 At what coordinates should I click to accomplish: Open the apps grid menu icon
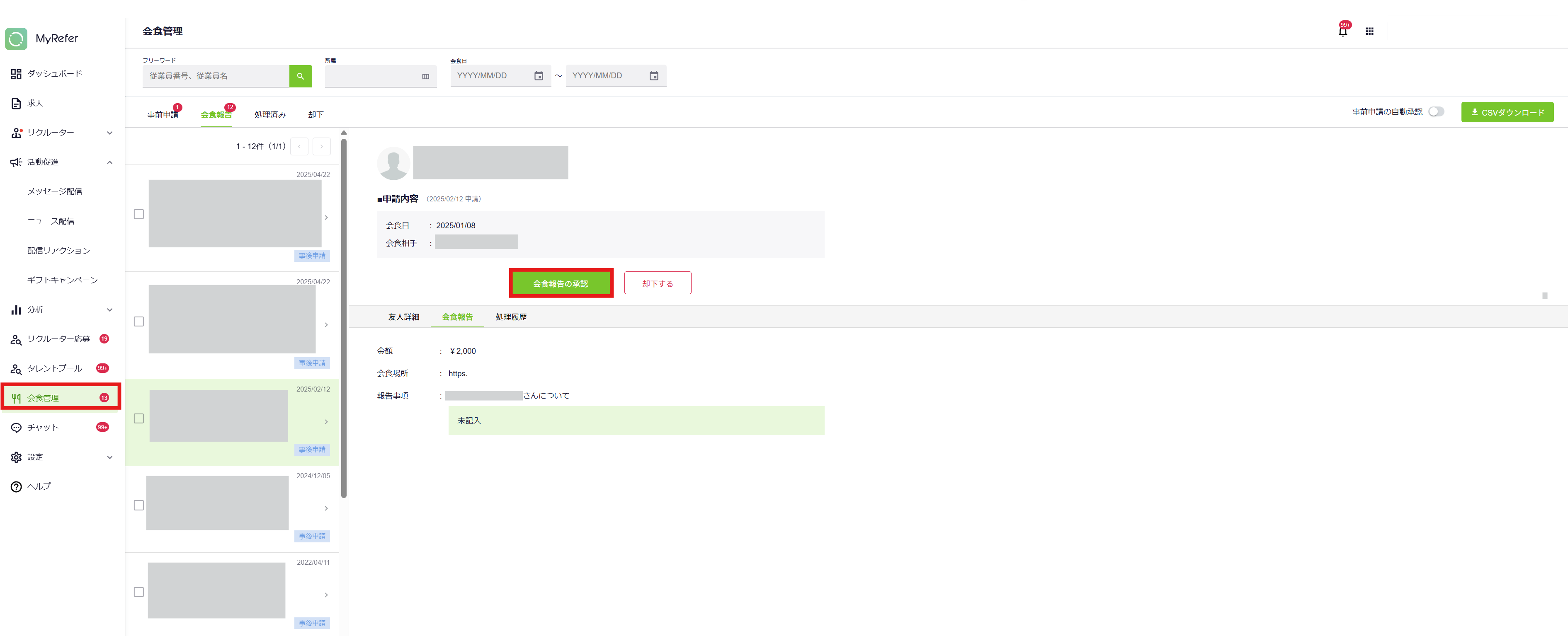click(1369, 31)
